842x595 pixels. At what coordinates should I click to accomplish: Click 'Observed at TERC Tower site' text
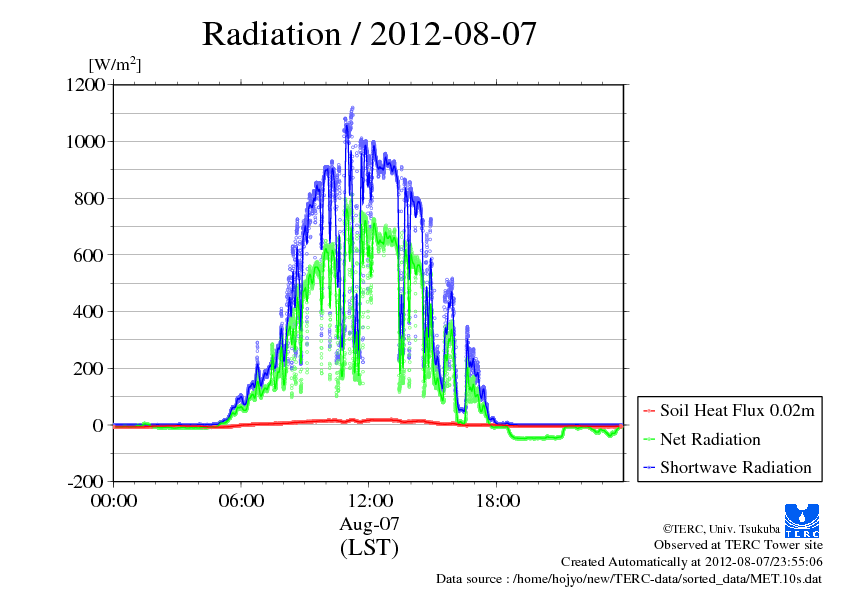coord(738,545)
